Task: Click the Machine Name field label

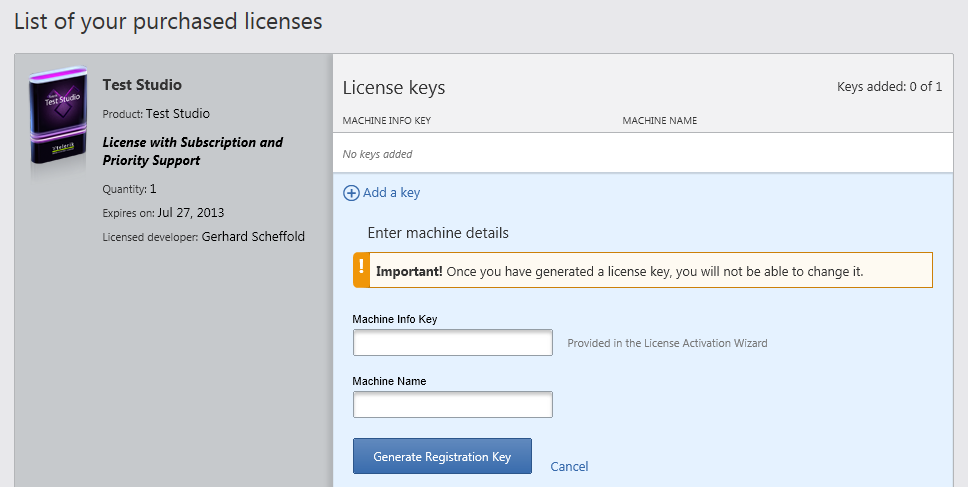Action: click(x=389, y=382)
